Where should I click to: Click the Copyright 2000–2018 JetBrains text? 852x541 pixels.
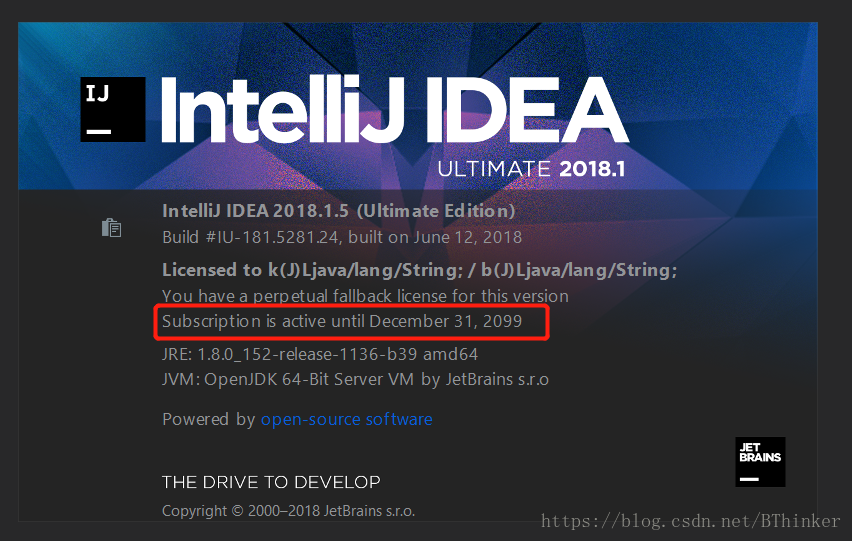[289, 511]
